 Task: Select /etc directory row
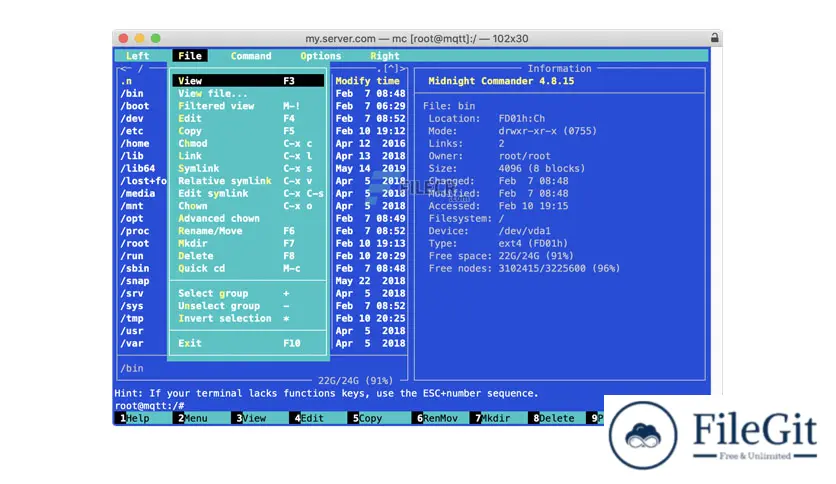pos(132,131)
